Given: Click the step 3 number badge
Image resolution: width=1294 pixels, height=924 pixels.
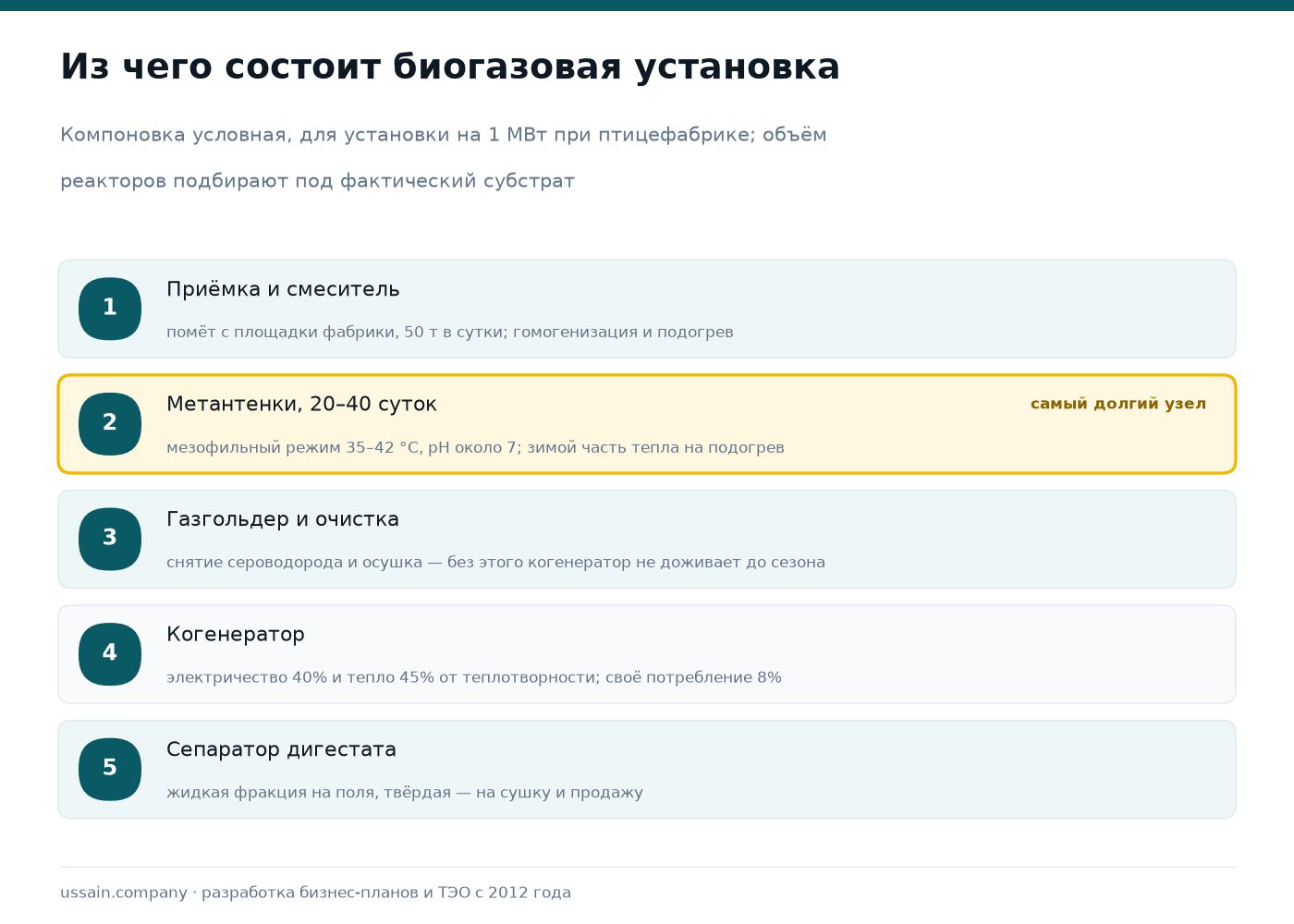Looking at the screenshot, I should click(x=110, y=539).
